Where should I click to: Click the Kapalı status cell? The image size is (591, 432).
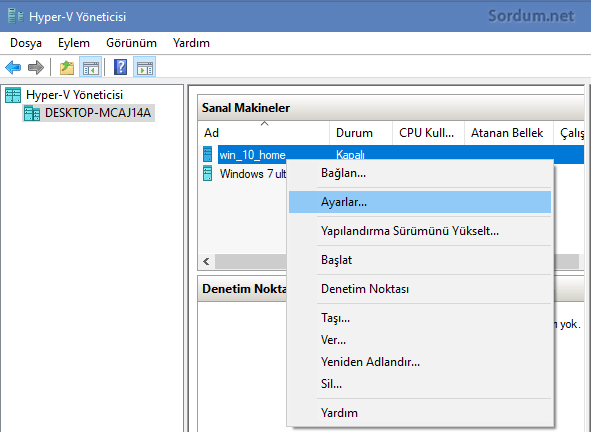pos(350,155)
